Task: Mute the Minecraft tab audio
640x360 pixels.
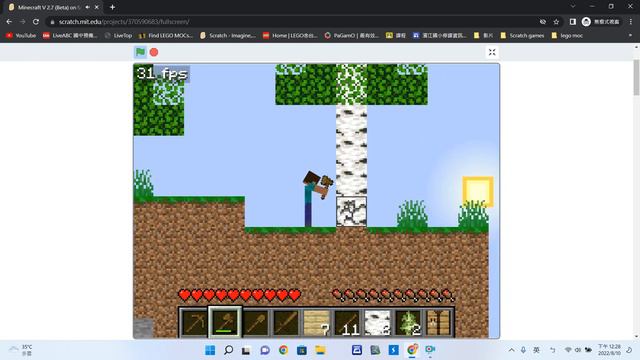Action: pos(87,7)
